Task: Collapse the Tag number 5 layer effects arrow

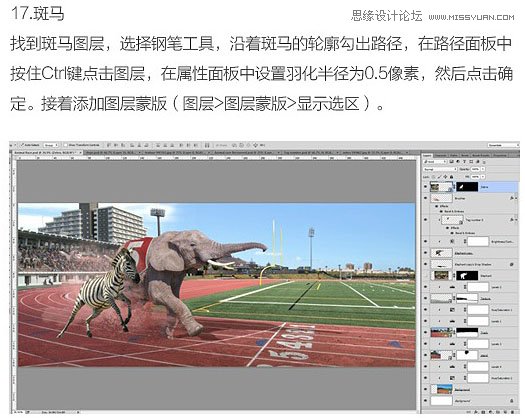Action: point(517,220)
